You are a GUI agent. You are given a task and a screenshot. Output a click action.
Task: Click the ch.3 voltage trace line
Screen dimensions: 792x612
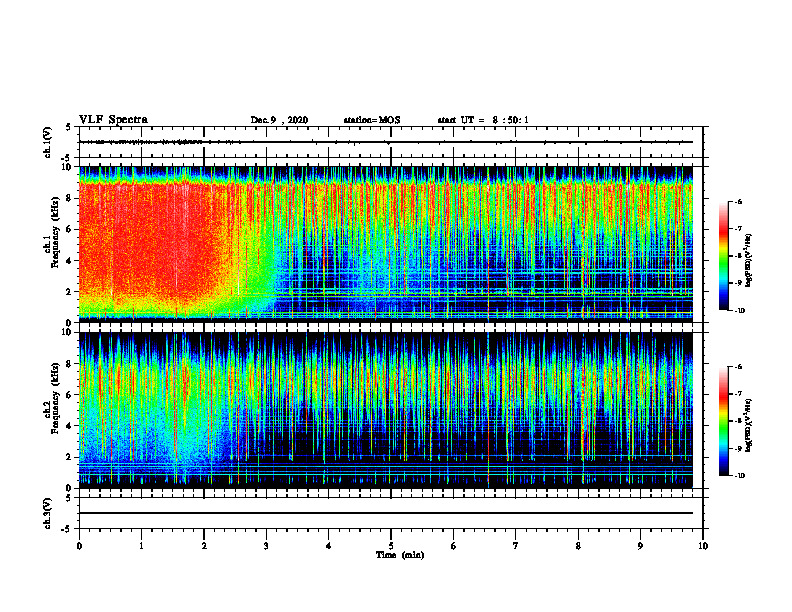coord(386,513)
